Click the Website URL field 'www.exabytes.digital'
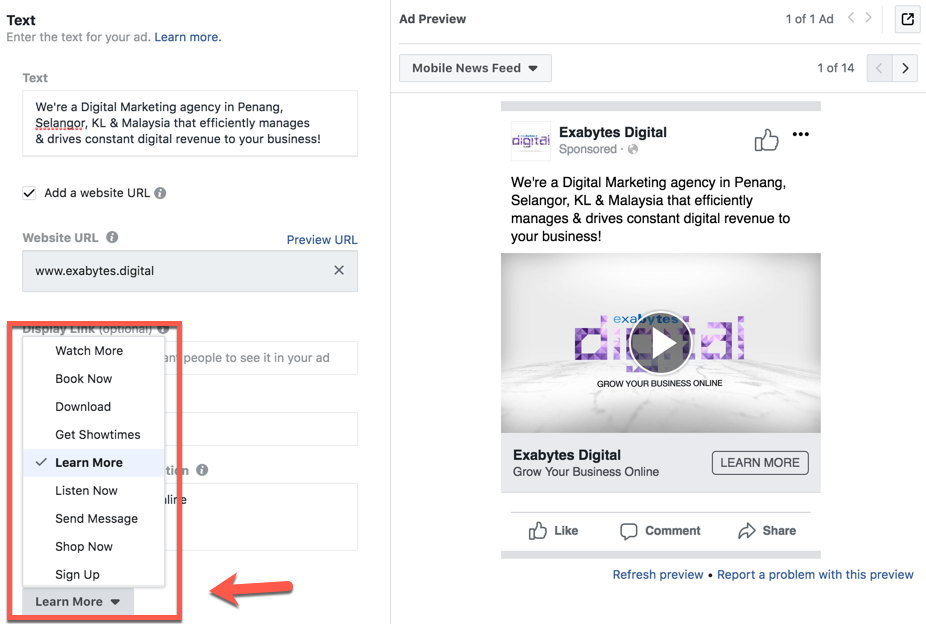The image size is (926, 624). [x=190, y=271]
